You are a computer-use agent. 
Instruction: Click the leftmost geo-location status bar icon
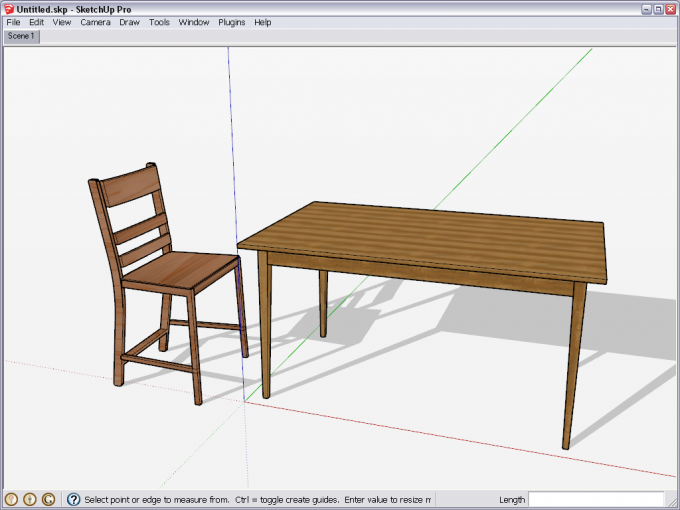point(12,499)
